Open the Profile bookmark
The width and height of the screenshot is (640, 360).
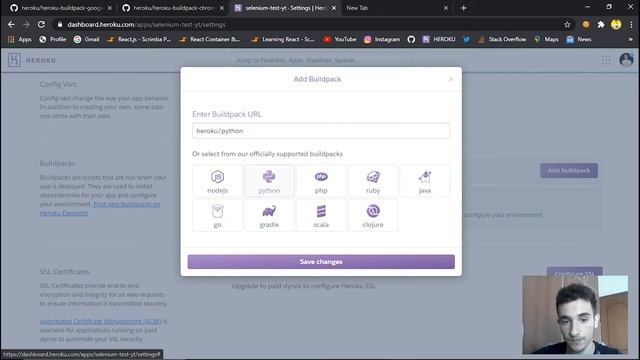pyautogui.click(x=53, y=39)
